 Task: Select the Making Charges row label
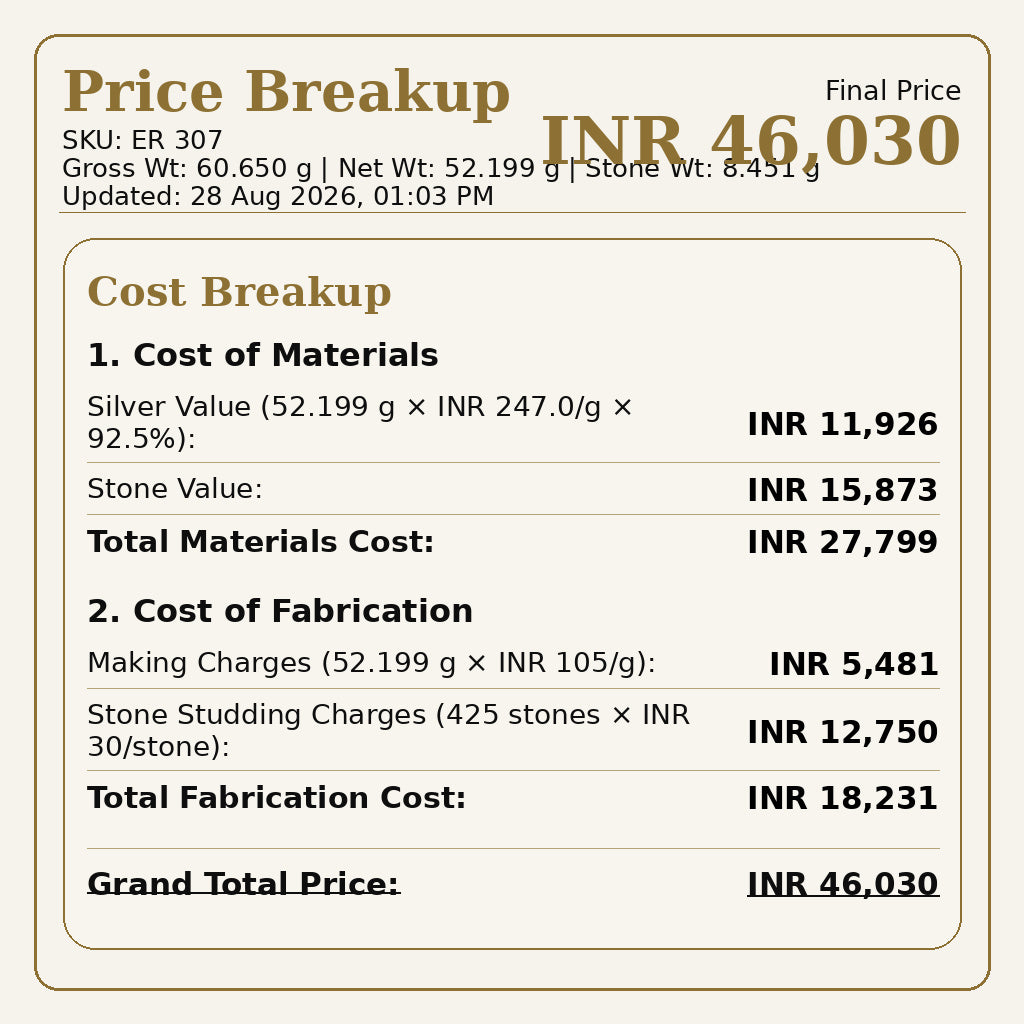click(x=372, y=663)
